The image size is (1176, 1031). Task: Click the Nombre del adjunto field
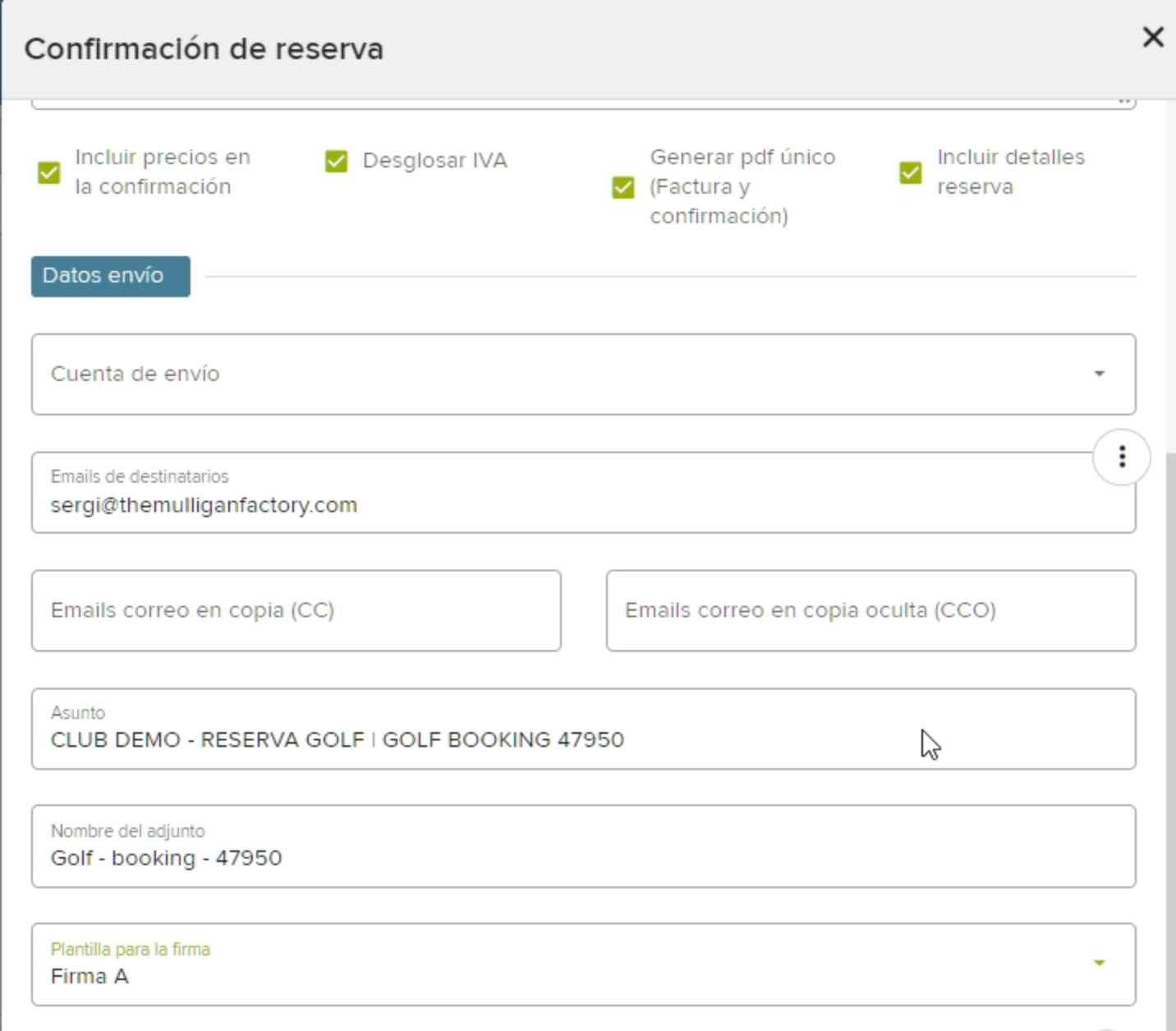[x=575, y=858]
